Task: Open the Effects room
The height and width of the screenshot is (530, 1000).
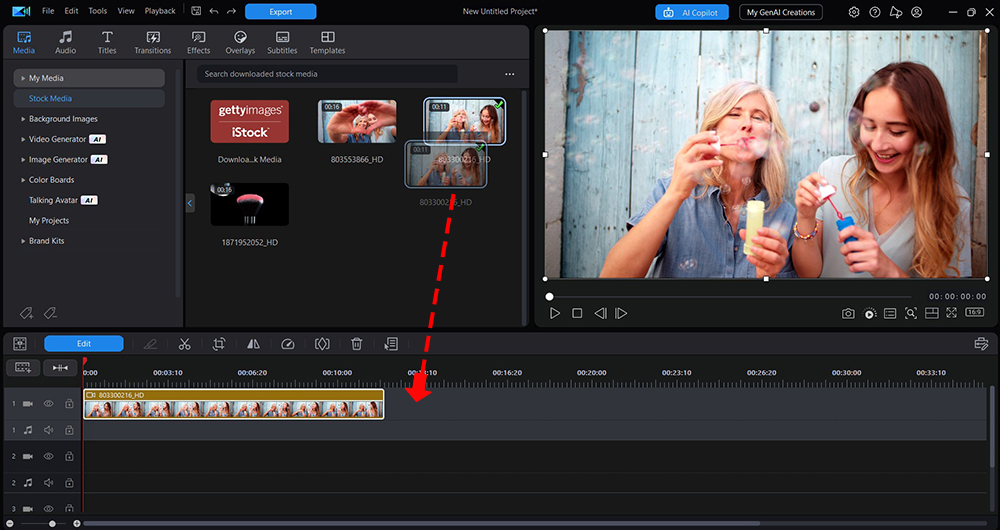Action: [199, 42]
